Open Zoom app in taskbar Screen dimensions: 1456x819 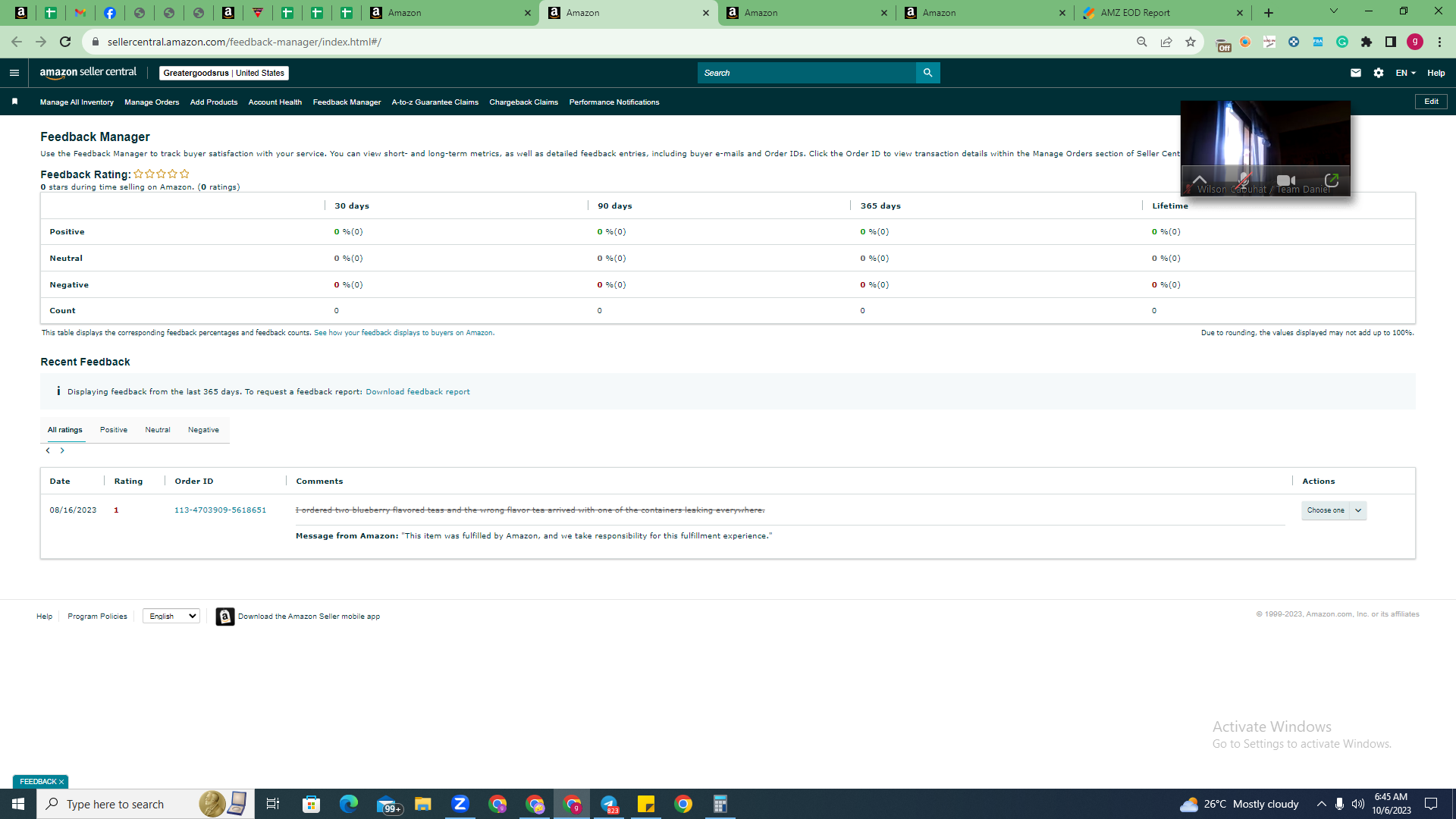pos(460,804)
